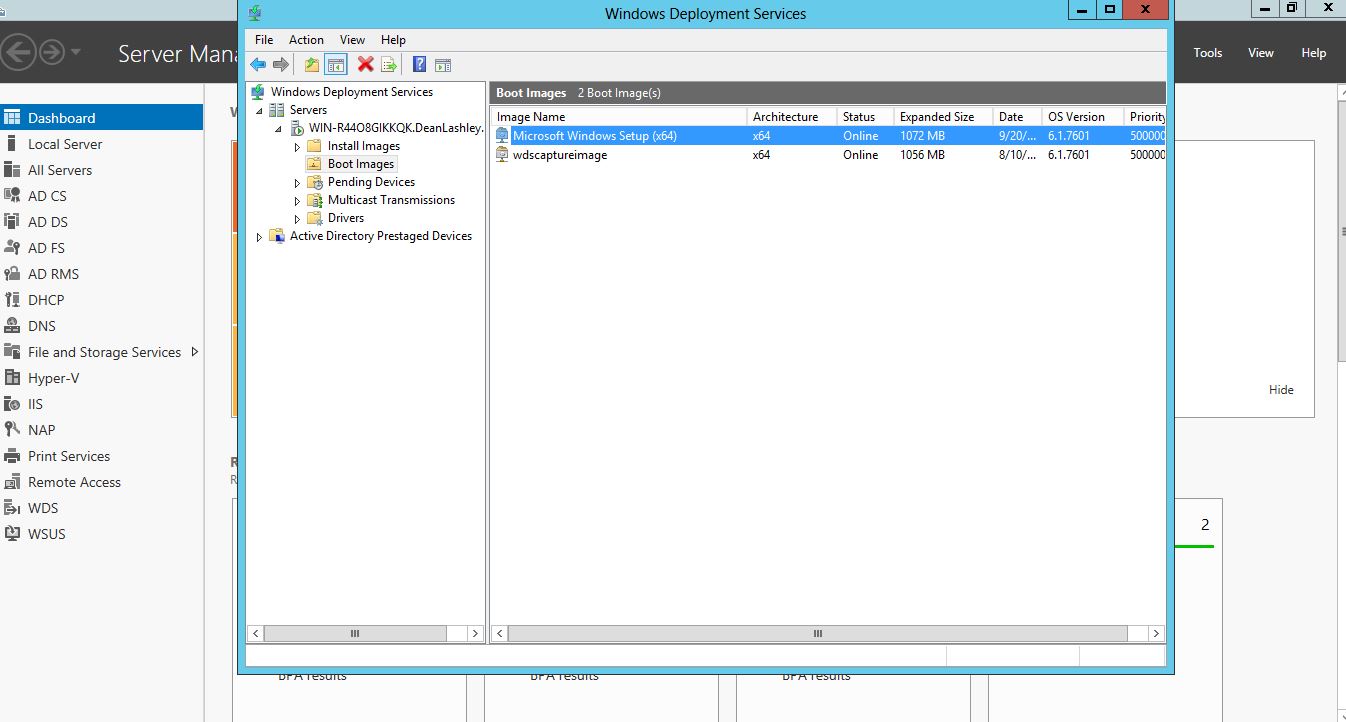1346x722 pixels.
Task: Click the right pane horizontal scrollbar thumb
Action: pos(817,634)
